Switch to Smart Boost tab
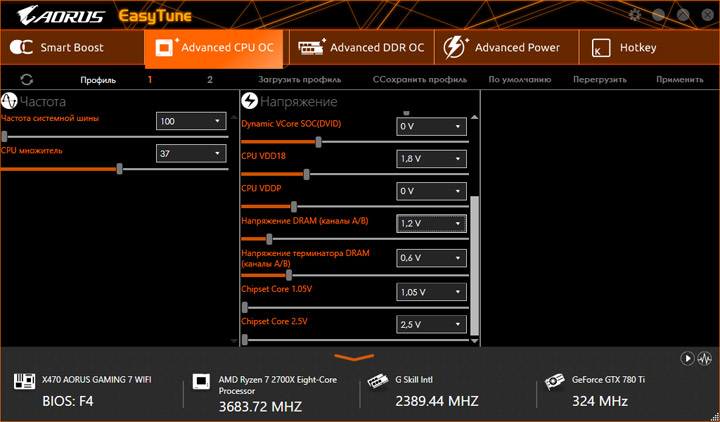The image size is (720, 422). (72, 47)
